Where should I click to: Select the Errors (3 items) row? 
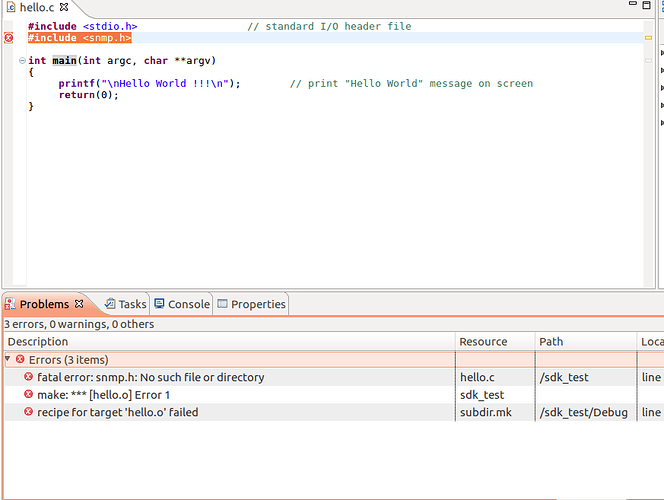tap(334, 360)
